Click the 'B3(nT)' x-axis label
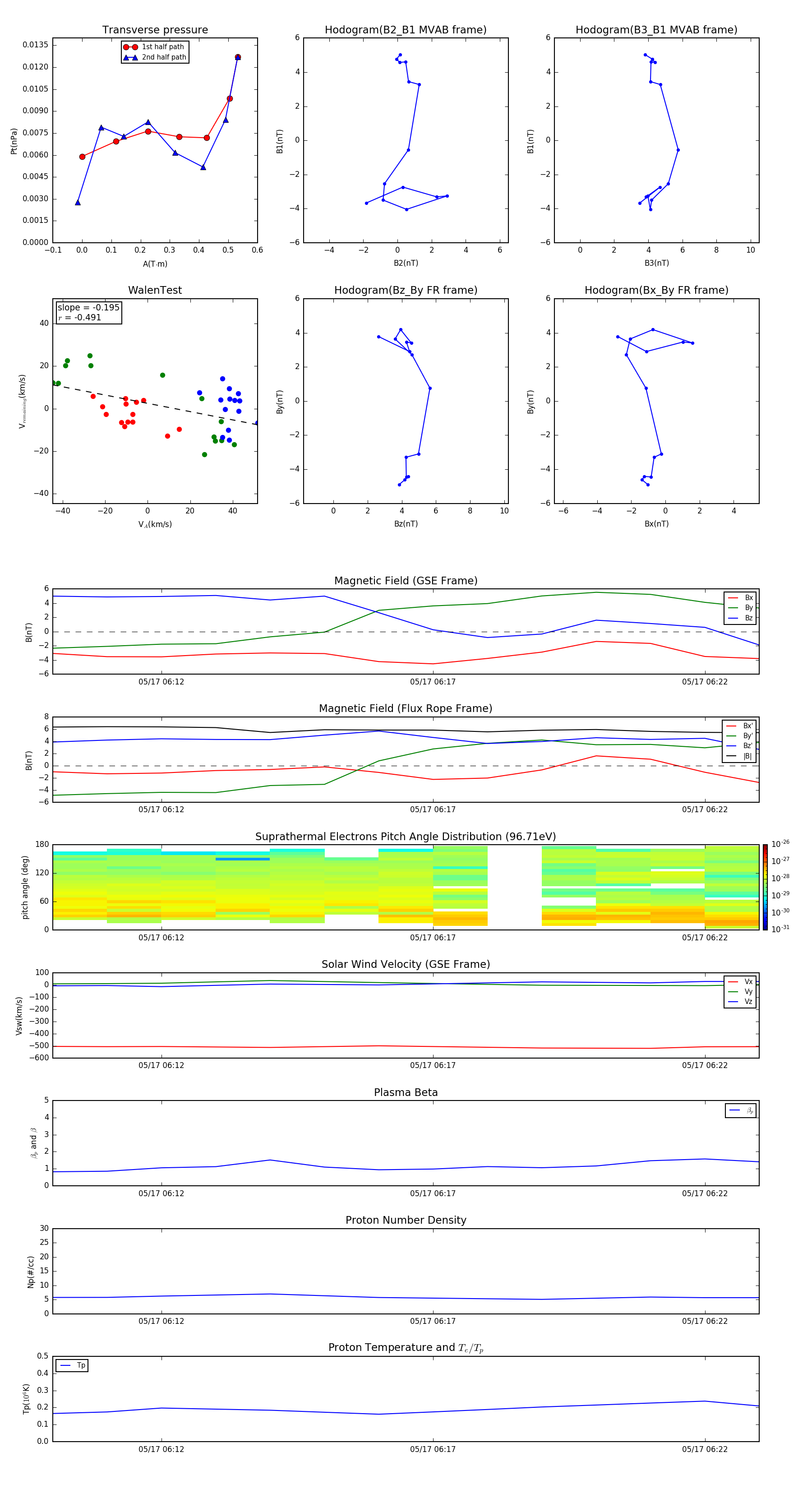The width and height of the screenshot is (812, 1489). [656, 263]
